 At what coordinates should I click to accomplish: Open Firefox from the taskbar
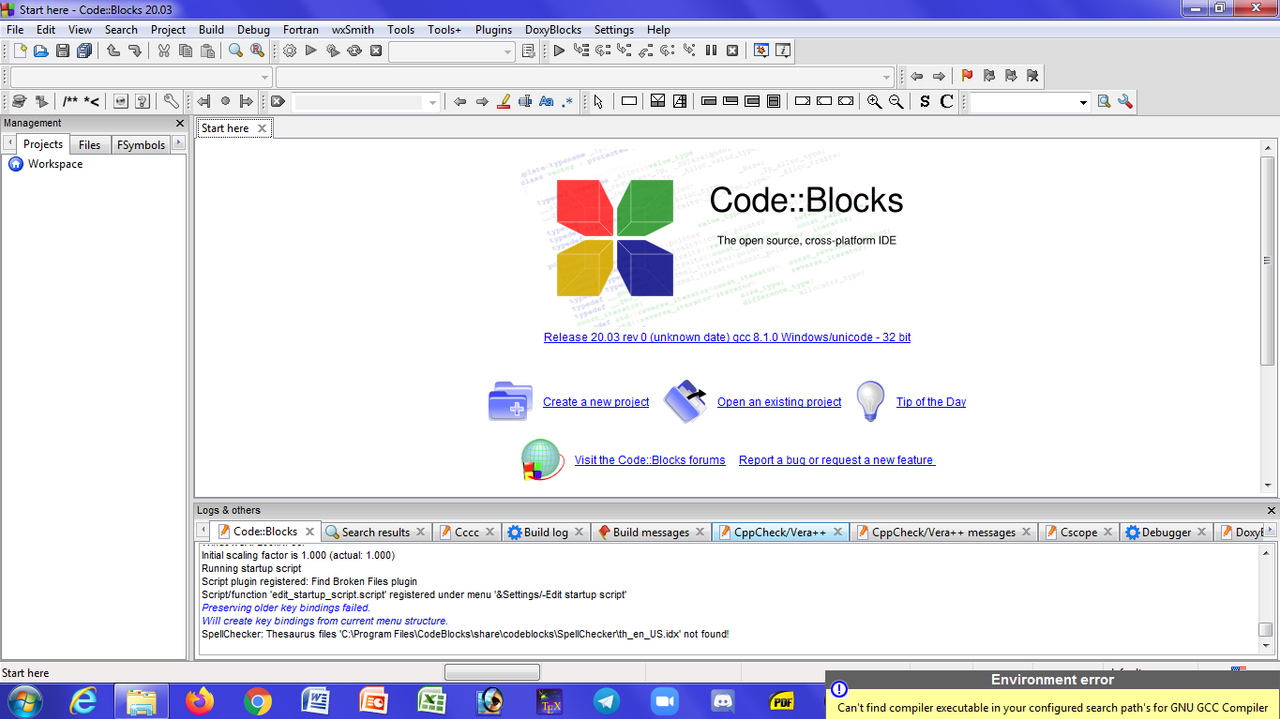click(200, 701)
